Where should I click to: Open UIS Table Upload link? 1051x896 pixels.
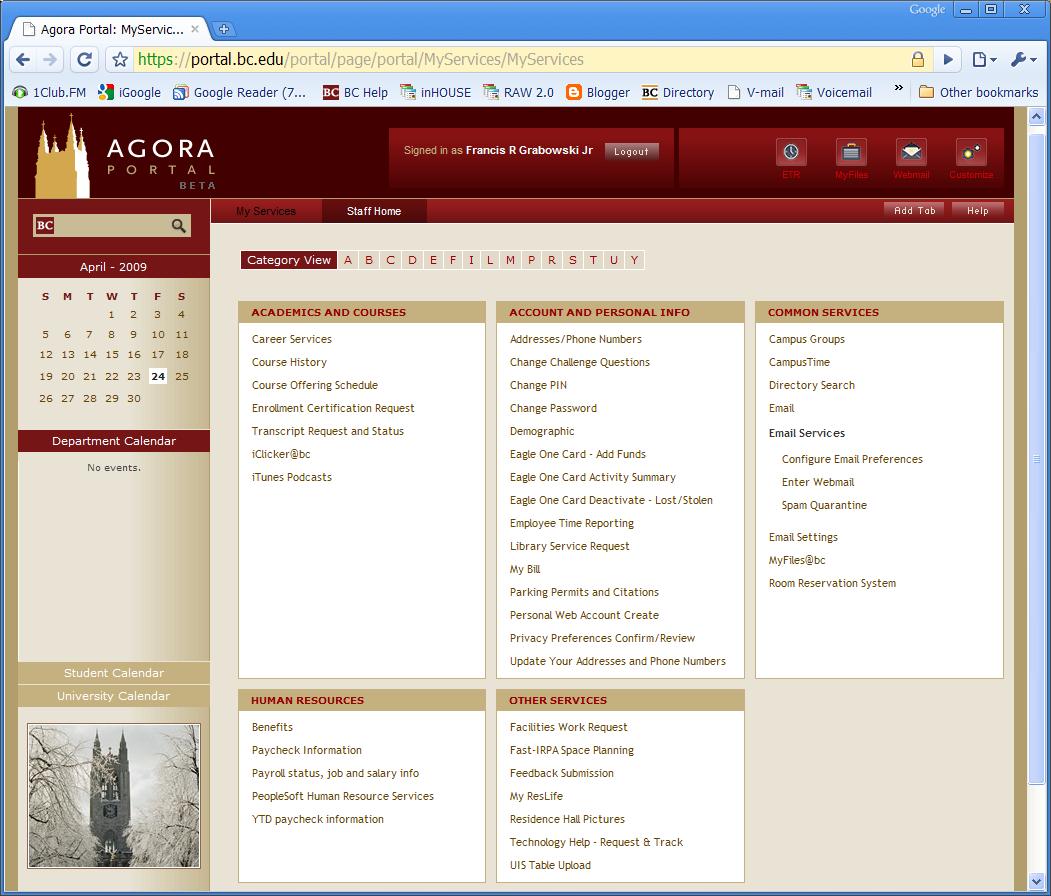pyautogui.click(x=550, y=865)
